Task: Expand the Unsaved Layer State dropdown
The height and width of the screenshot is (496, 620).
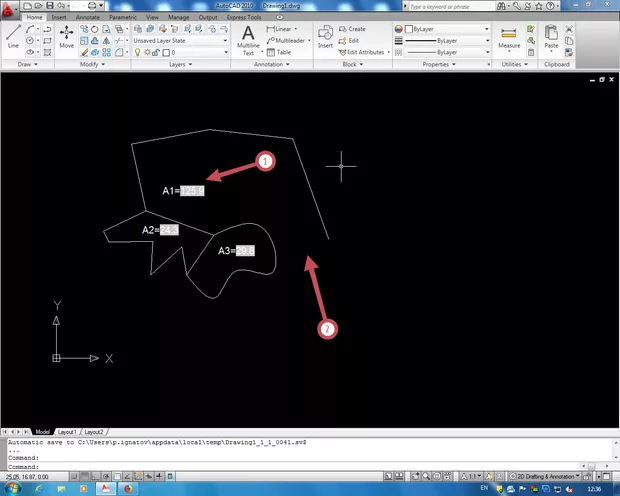Action: pos(224,40)
